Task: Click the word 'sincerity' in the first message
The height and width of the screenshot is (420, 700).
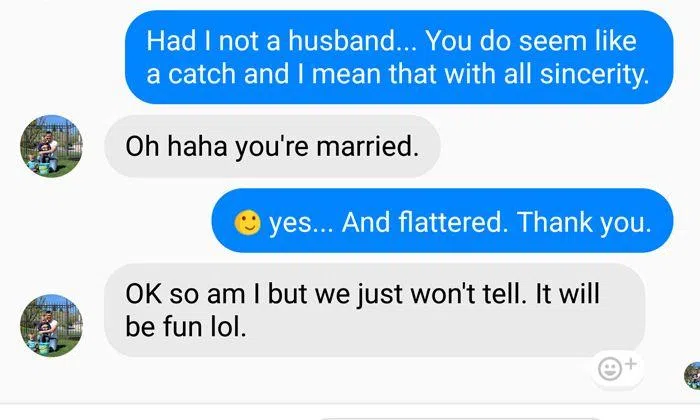Action: point(592,74)
